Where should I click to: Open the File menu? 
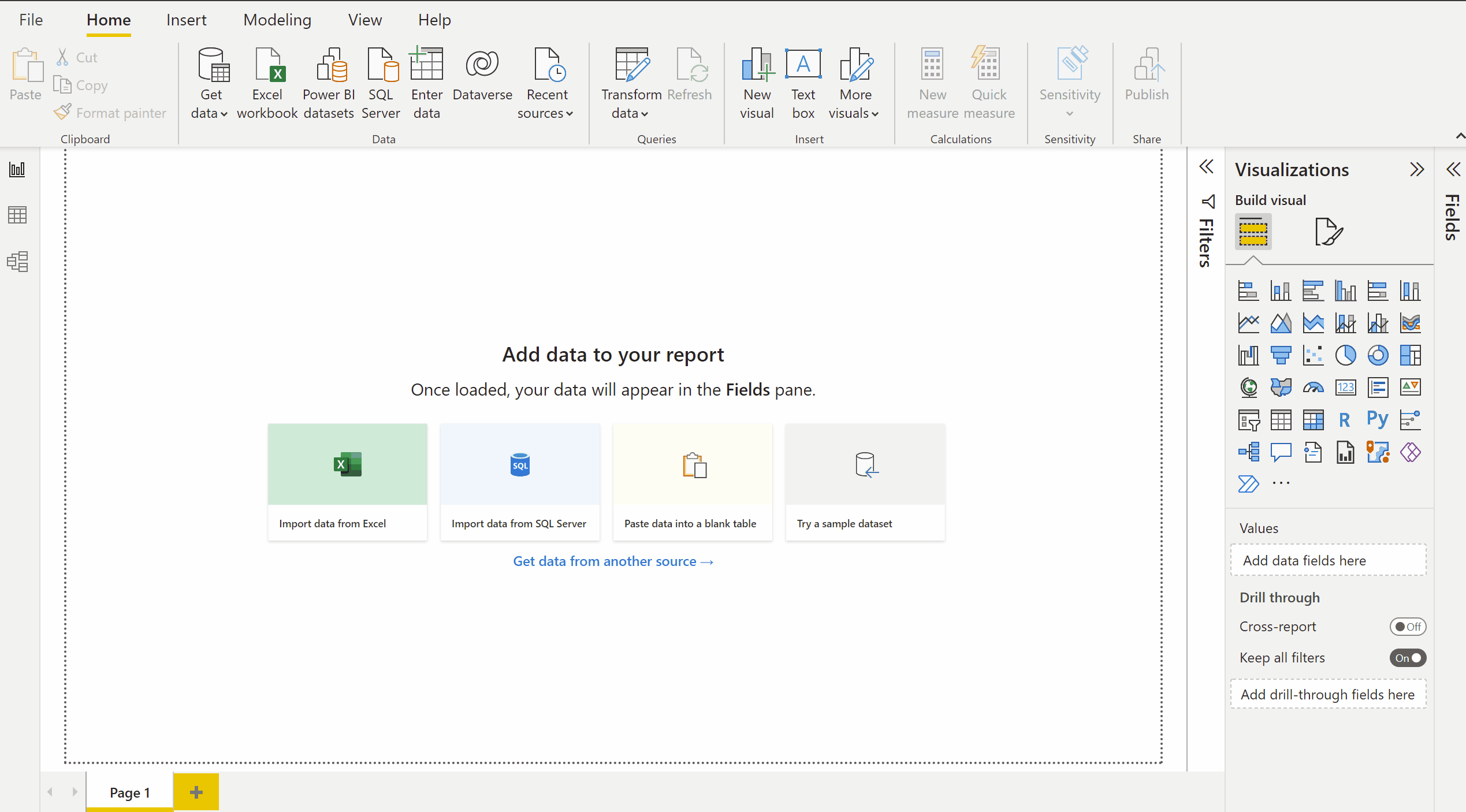pyautogui.click(x=31, y=20)
